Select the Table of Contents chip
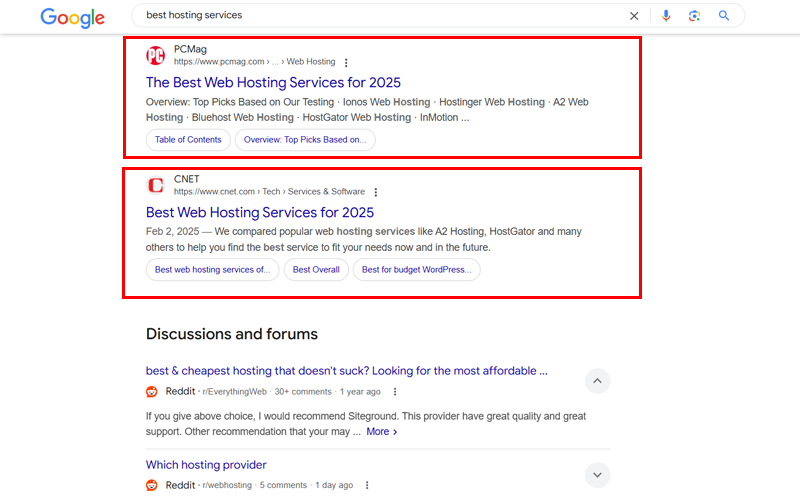The width and height of the screenshot is (800, 500). point(188,140)
